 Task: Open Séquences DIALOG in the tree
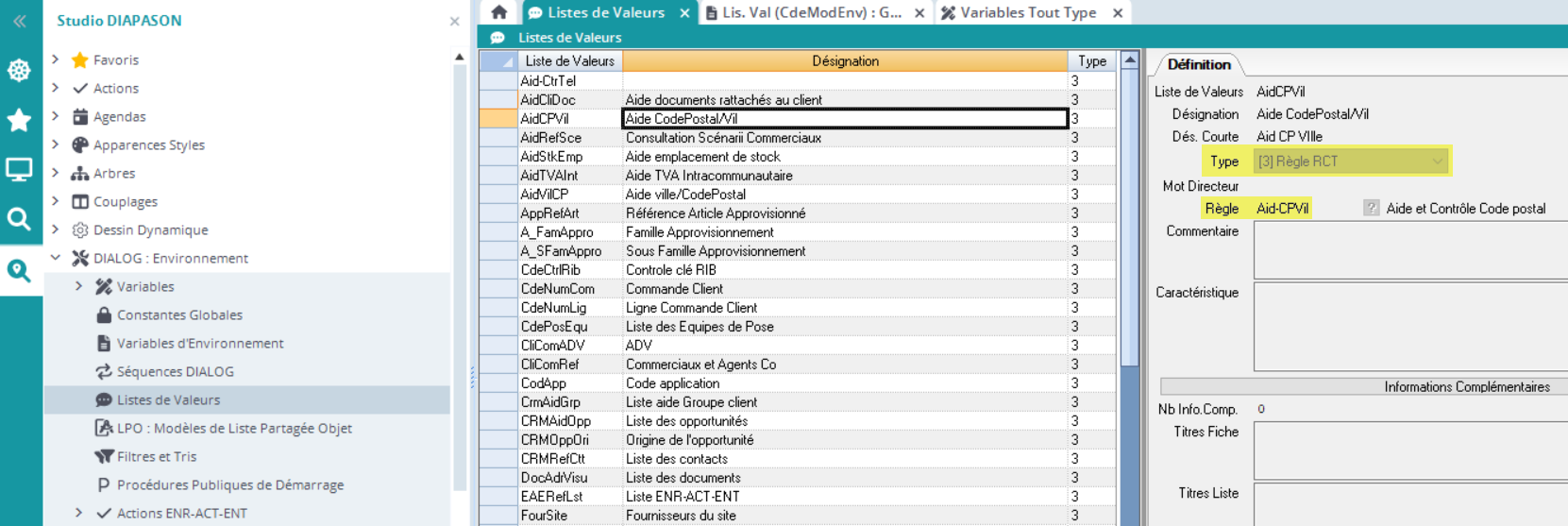click(x=175, y=371)
